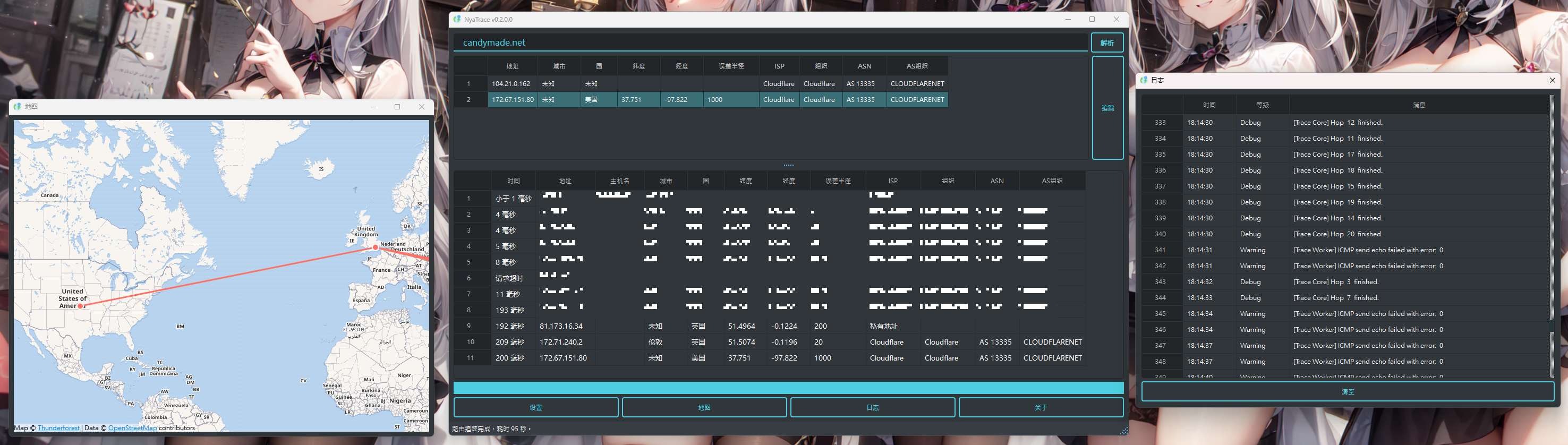
Task: Click the 伦敦 city cell in hop 10
Action: [666, 341]
